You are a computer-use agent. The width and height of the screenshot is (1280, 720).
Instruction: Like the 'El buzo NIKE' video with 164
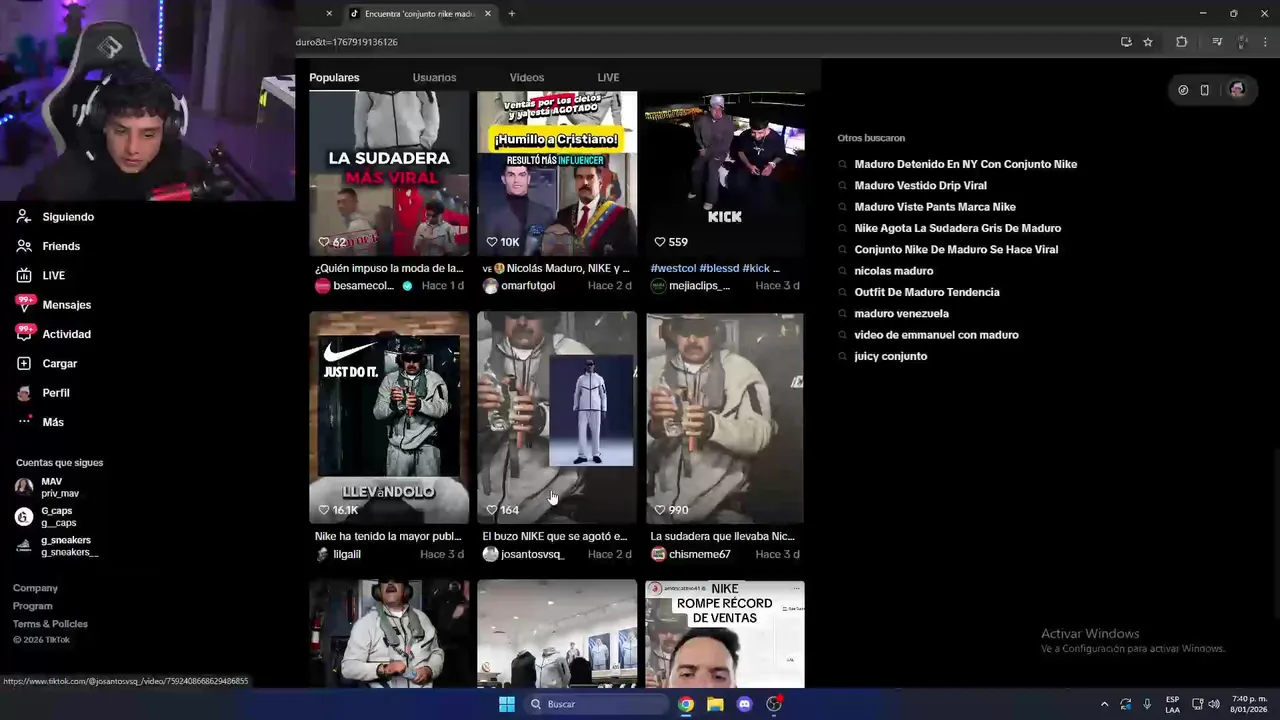[492, 510]
